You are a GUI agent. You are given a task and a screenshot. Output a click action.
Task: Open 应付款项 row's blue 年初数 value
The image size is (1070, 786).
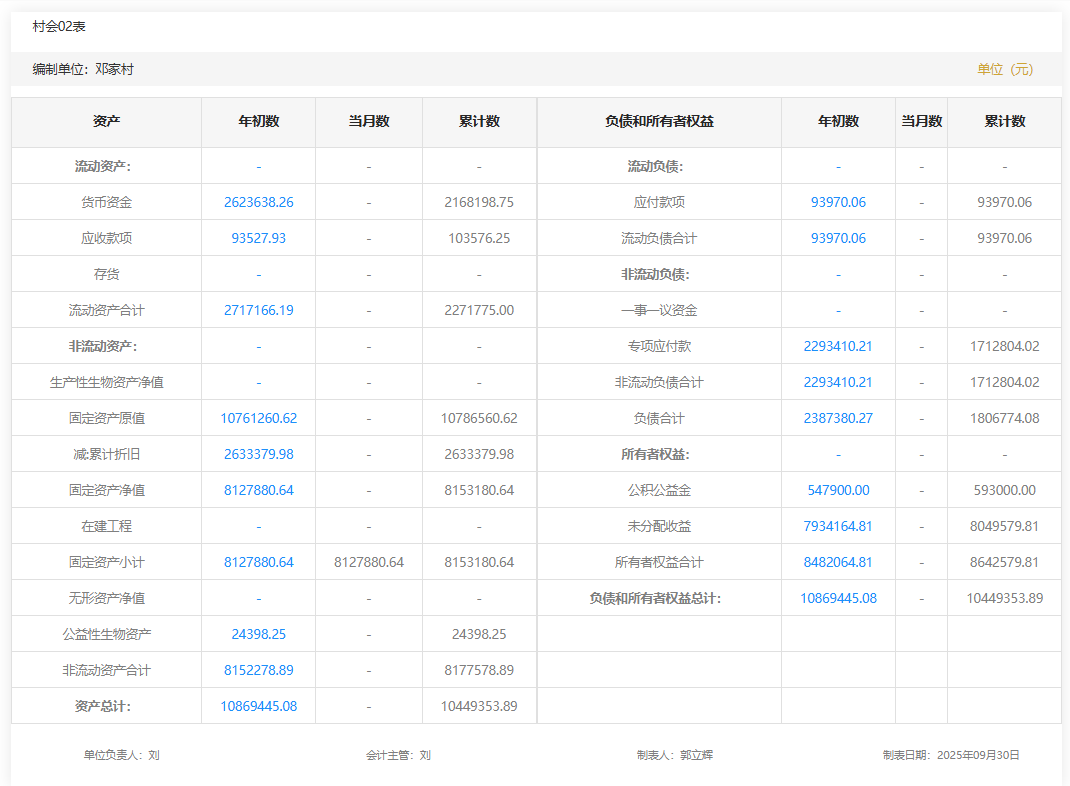(838, 202)
